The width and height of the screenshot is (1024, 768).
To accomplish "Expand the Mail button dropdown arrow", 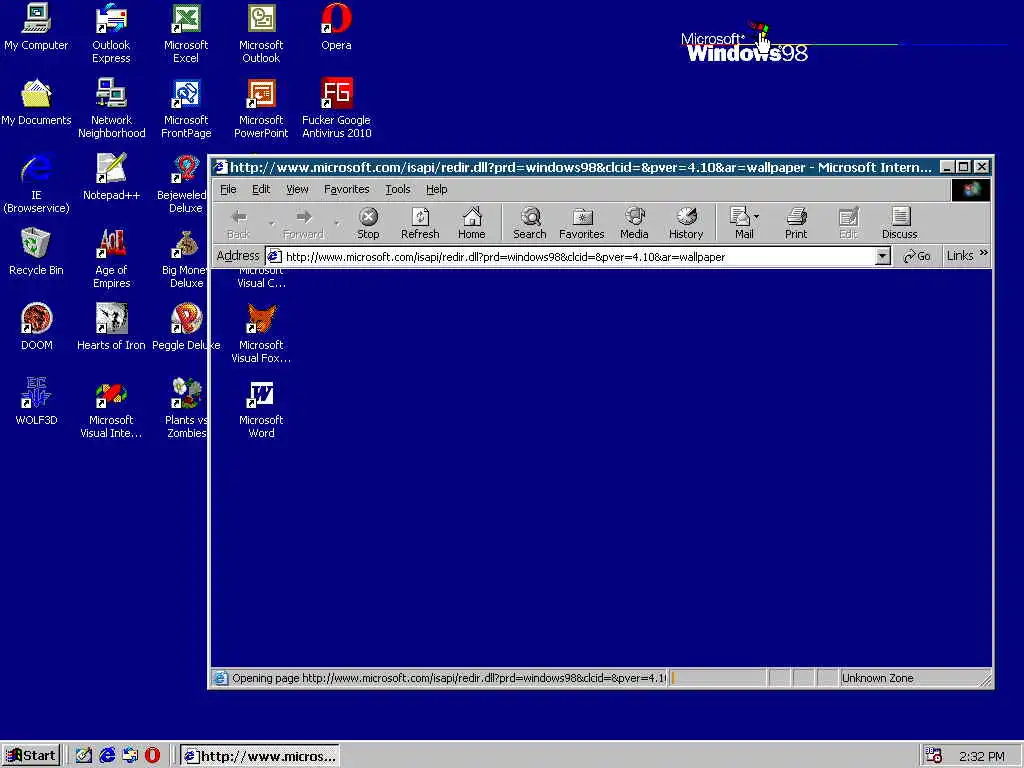I will pyautogui.click(x=757, y=216).
